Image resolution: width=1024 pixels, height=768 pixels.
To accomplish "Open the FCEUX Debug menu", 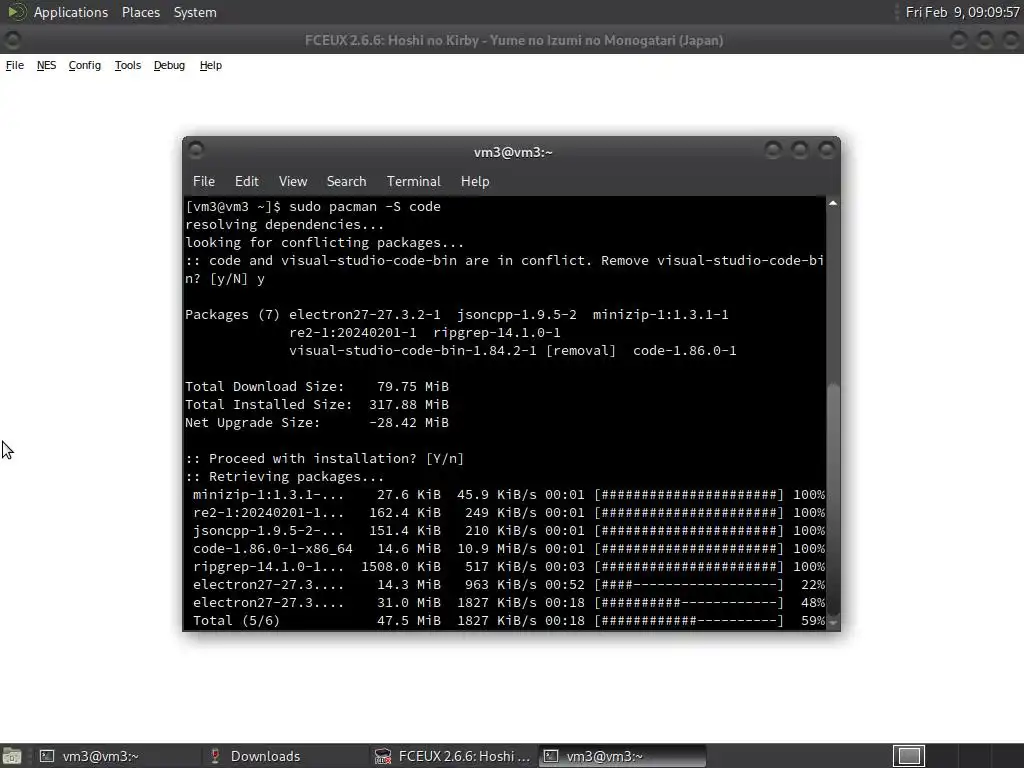I will coord(169,65).
